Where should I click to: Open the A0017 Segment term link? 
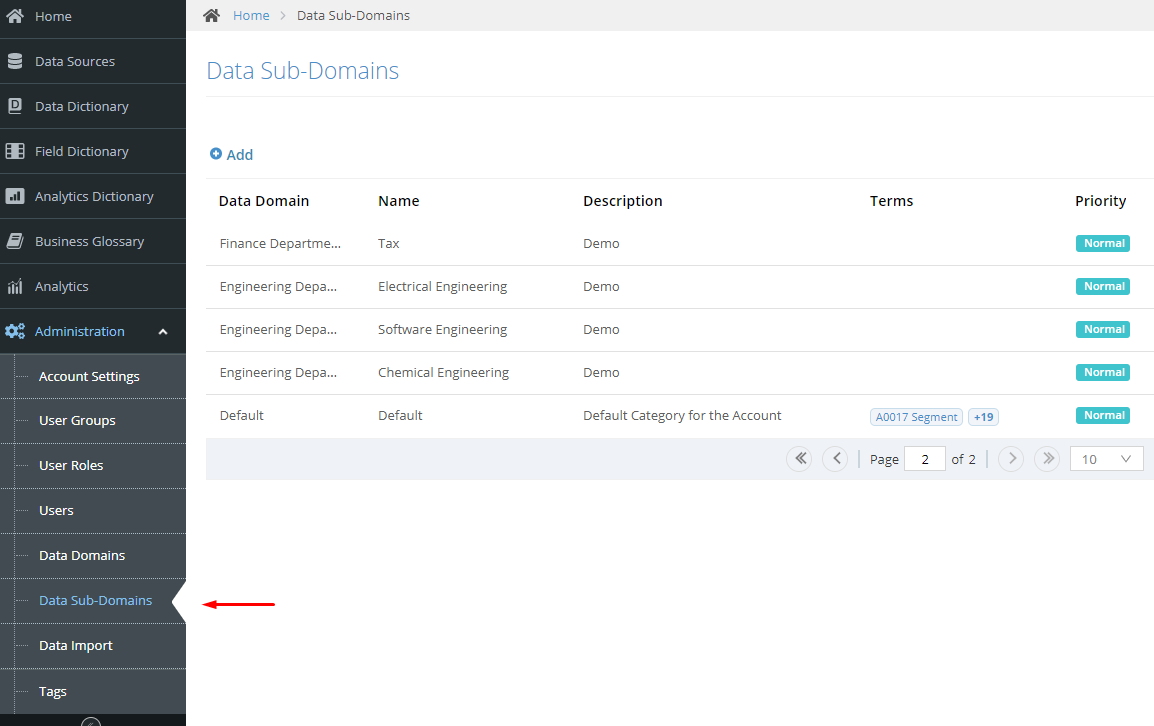916,416
